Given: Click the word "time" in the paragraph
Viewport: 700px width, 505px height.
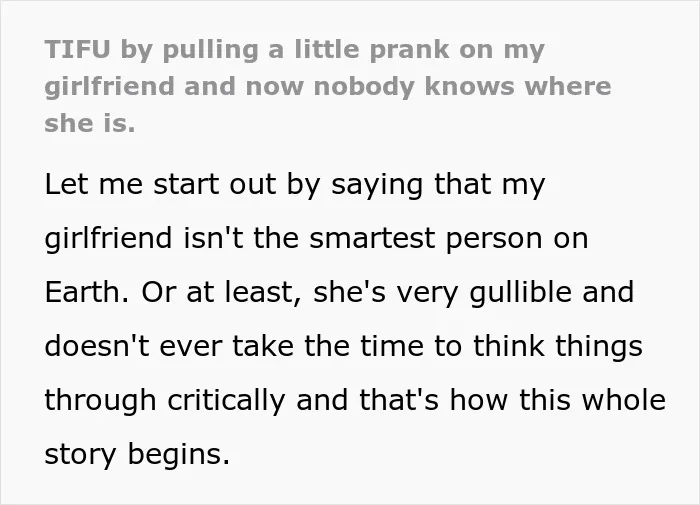Looking at the screenshot, I should point(392,346).
